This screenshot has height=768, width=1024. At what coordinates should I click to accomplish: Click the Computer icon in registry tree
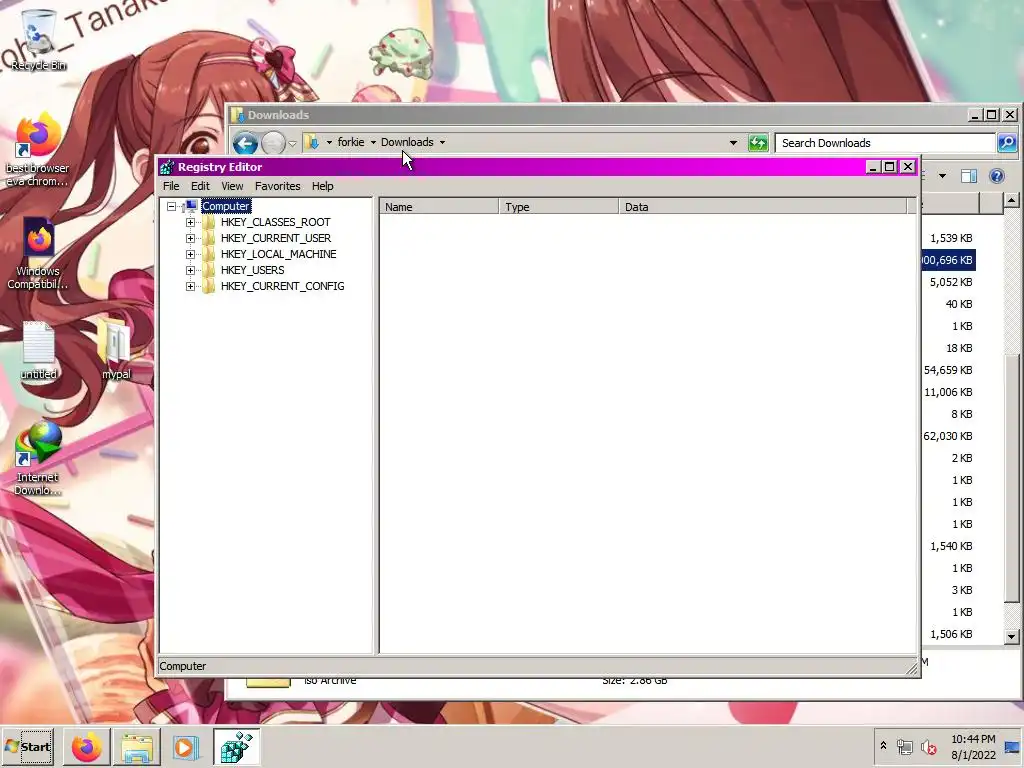189,206
